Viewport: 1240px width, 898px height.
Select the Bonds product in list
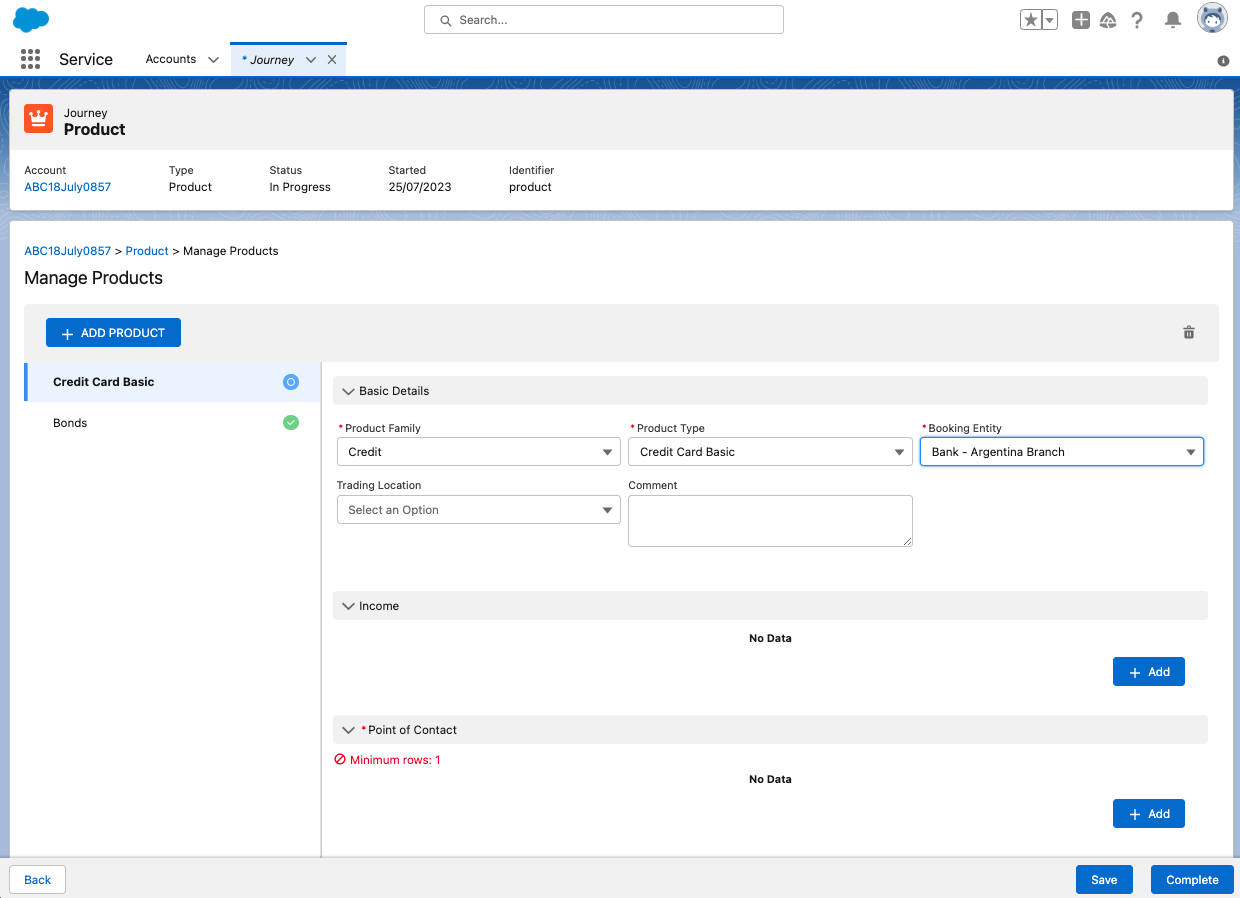(70, 423)
